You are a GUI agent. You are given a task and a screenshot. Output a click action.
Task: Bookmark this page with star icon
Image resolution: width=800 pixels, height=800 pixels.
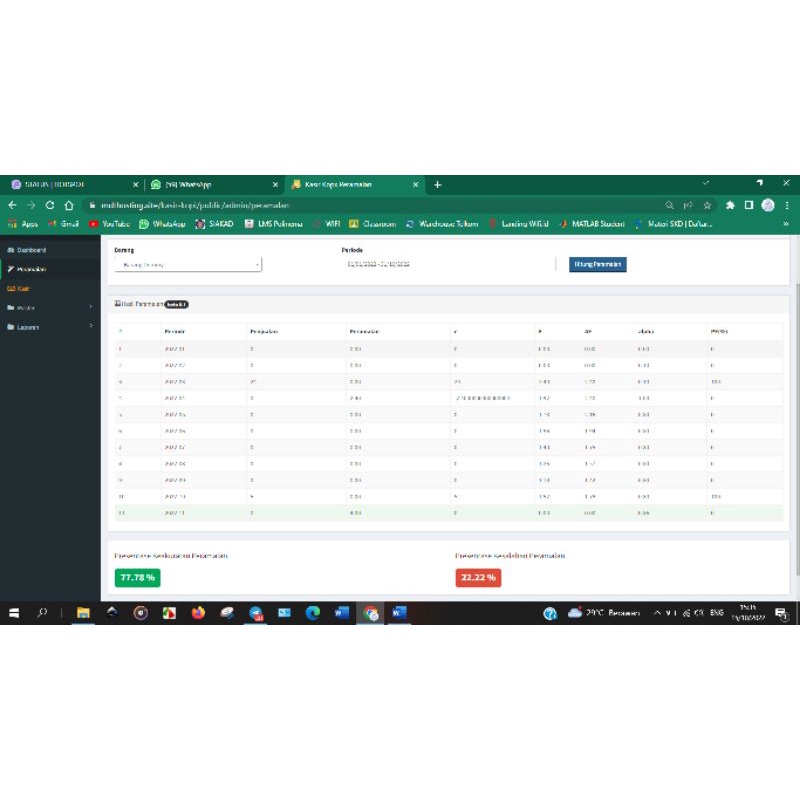(707, 205)
